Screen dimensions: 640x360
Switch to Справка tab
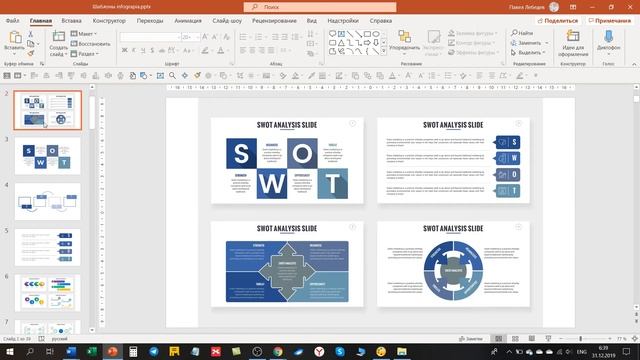tap(380, 20)
